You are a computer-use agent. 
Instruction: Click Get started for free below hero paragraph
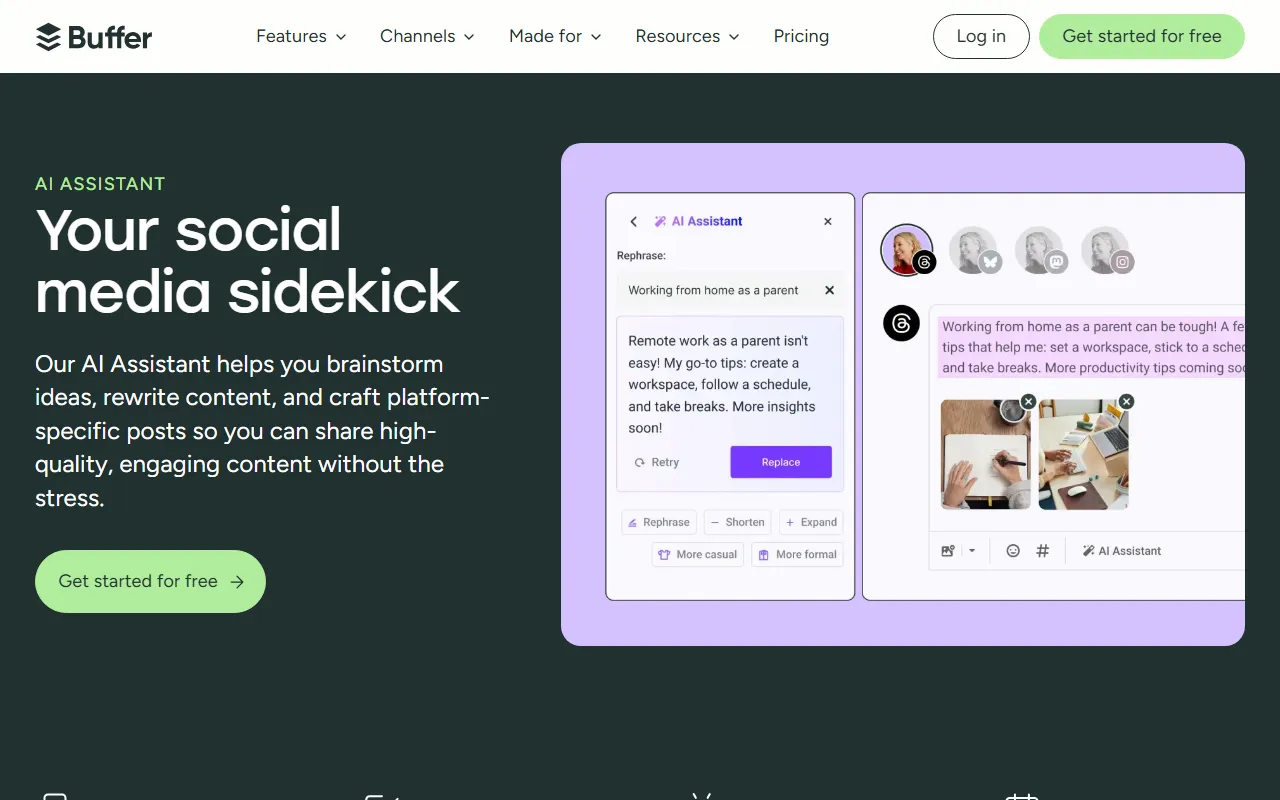click(150, 581)
